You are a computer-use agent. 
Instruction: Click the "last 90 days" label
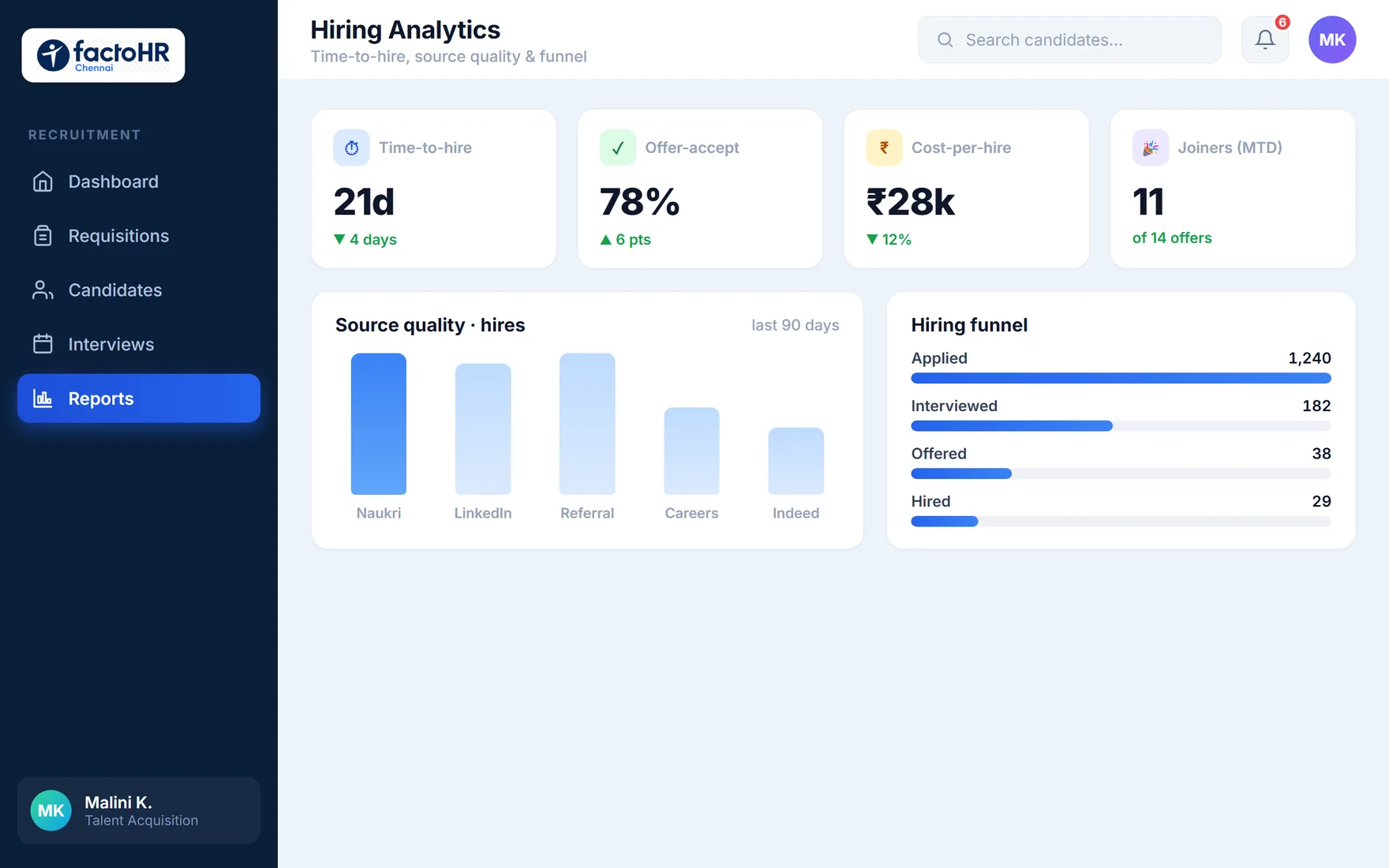click(795, 325)
